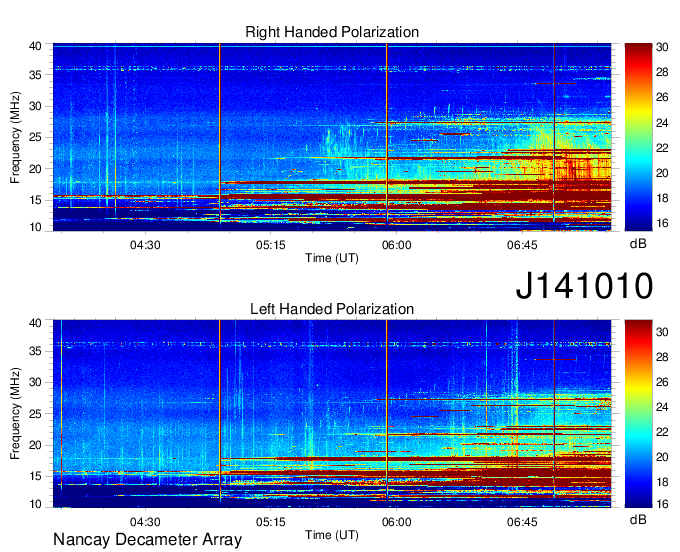
Task: Click 04:30 on the Right Handed time axis
Action: (145, 245)
